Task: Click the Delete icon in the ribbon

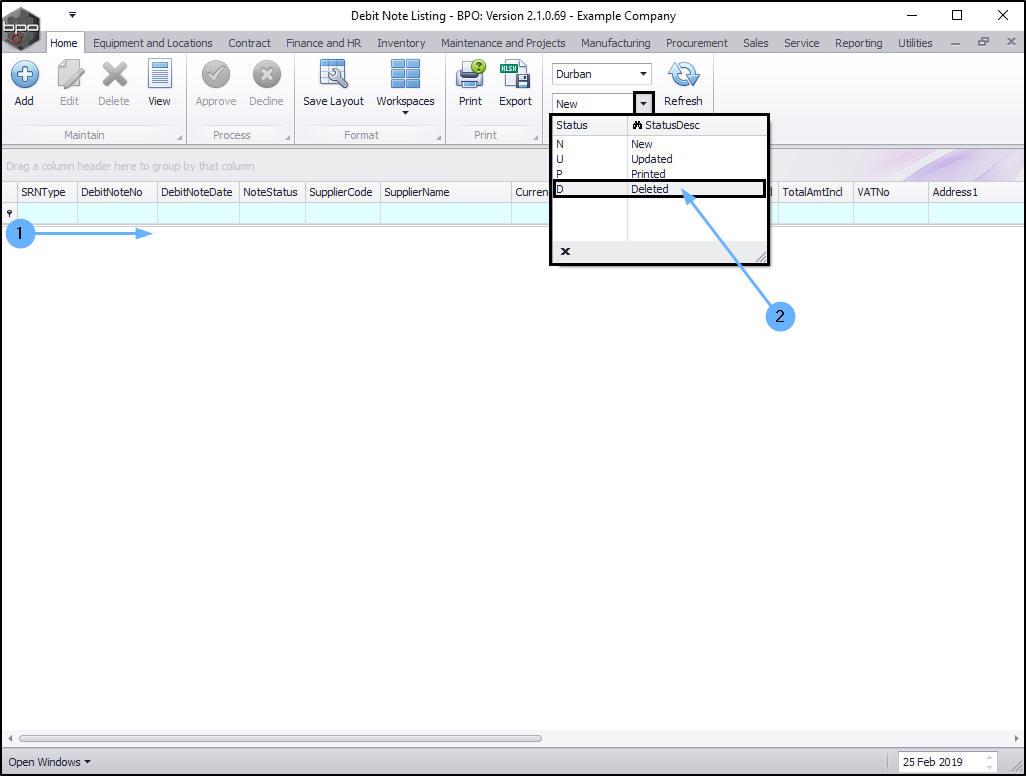Action: pyautogui.click(x=114, y=75)
